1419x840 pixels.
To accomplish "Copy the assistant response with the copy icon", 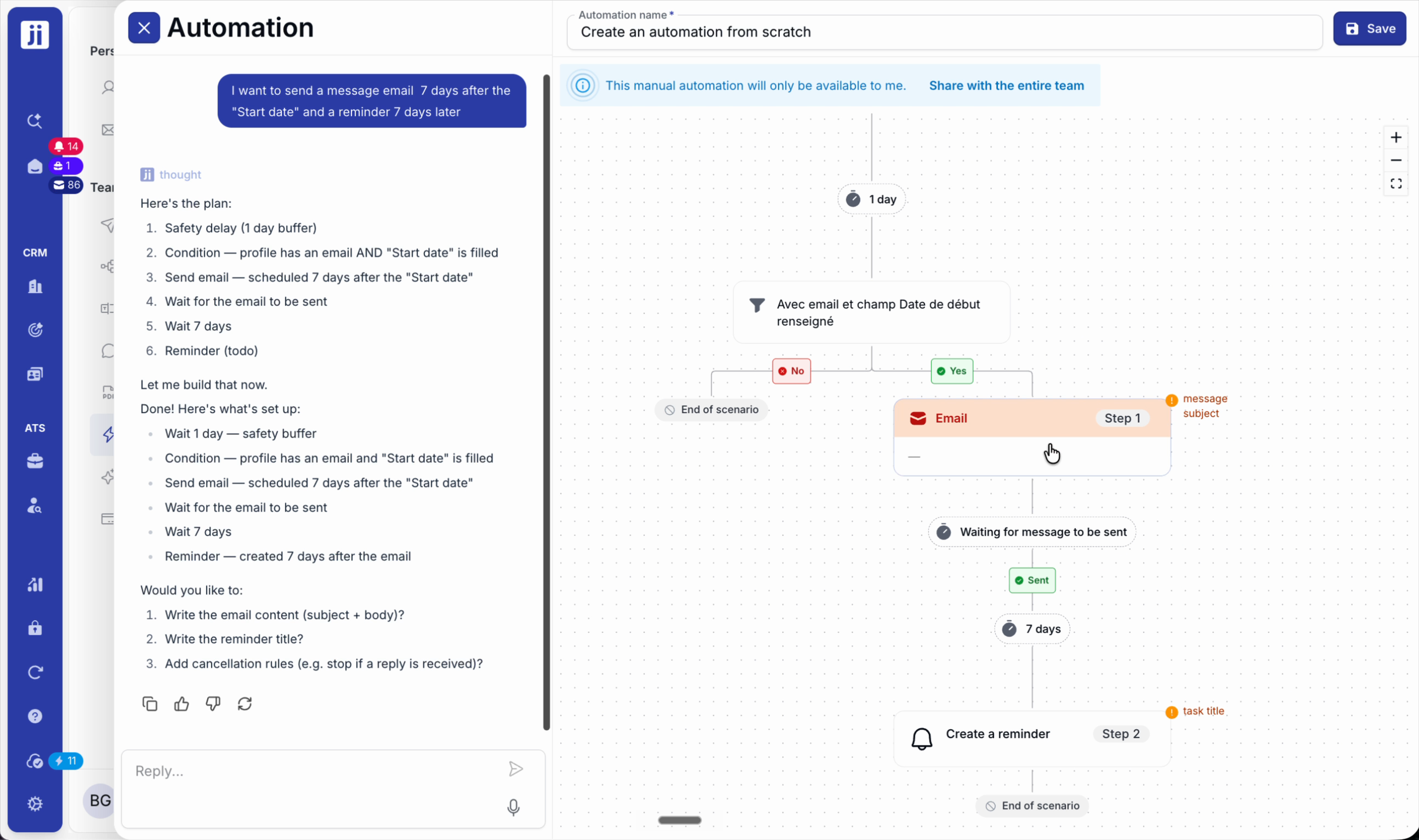I will pyautogui.click(x=150, y=703).
